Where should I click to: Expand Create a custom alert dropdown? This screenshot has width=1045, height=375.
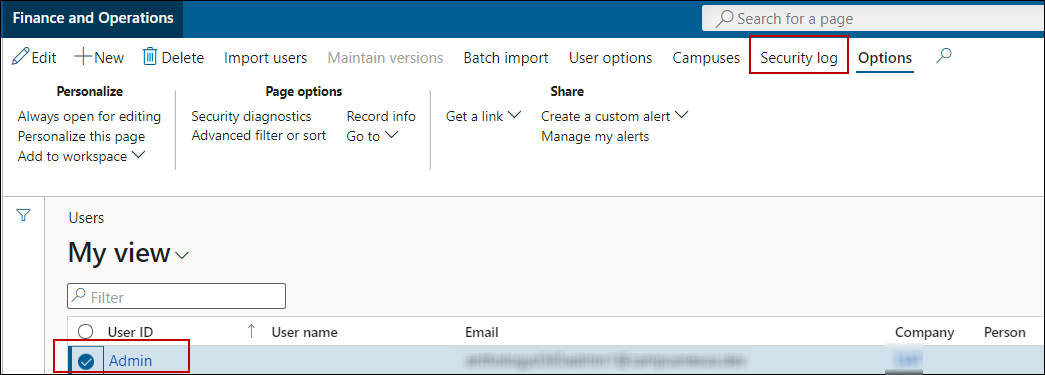680,115
